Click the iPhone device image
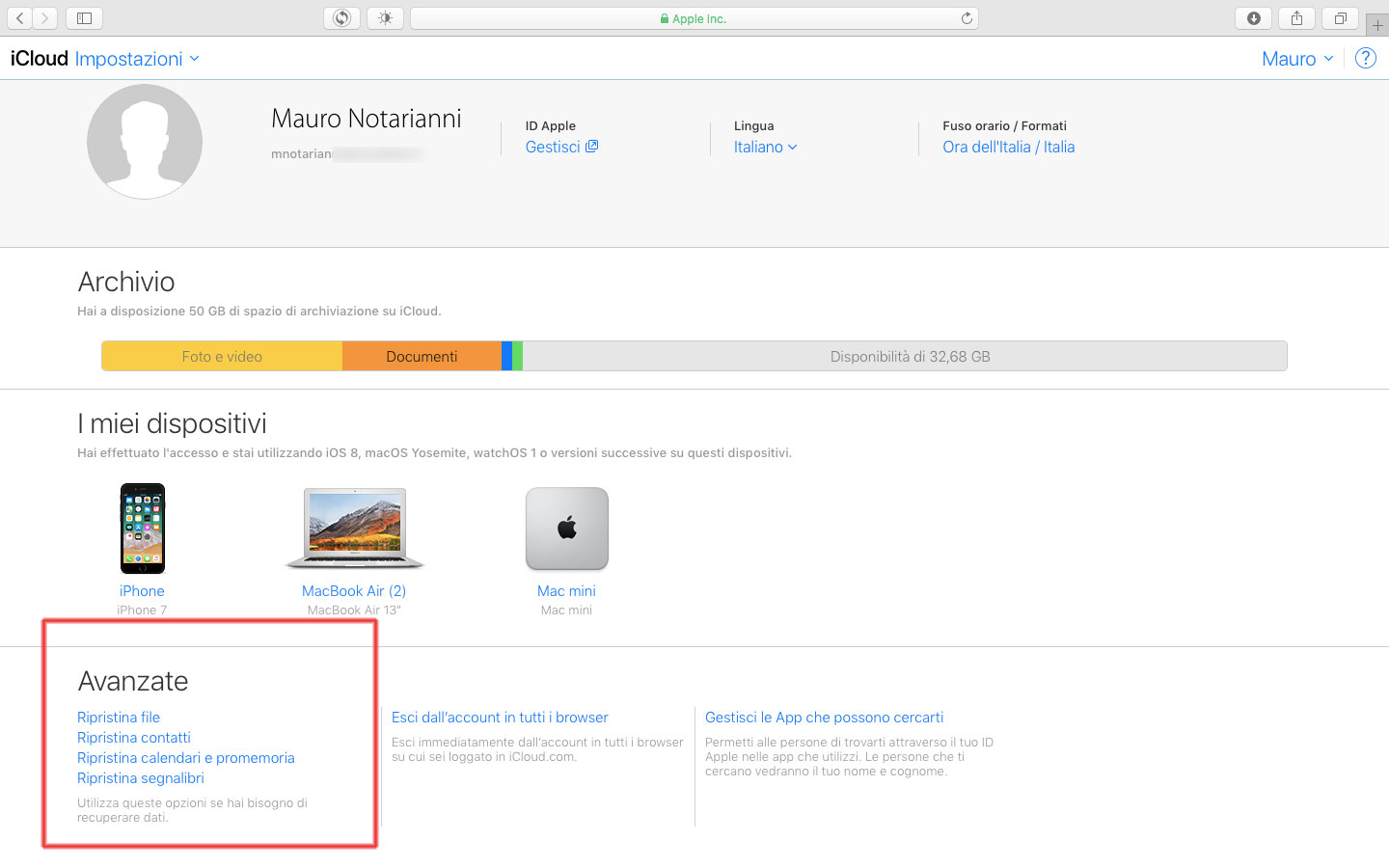The height and width of the screenshot is (868, 1389). coord(143,529)
